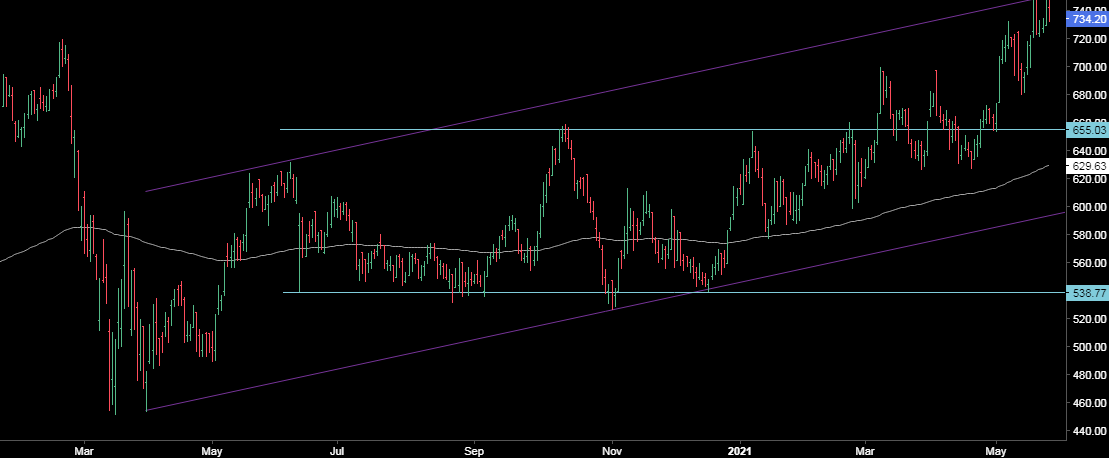Click the 520.00 price axis label

(1089, 319)
